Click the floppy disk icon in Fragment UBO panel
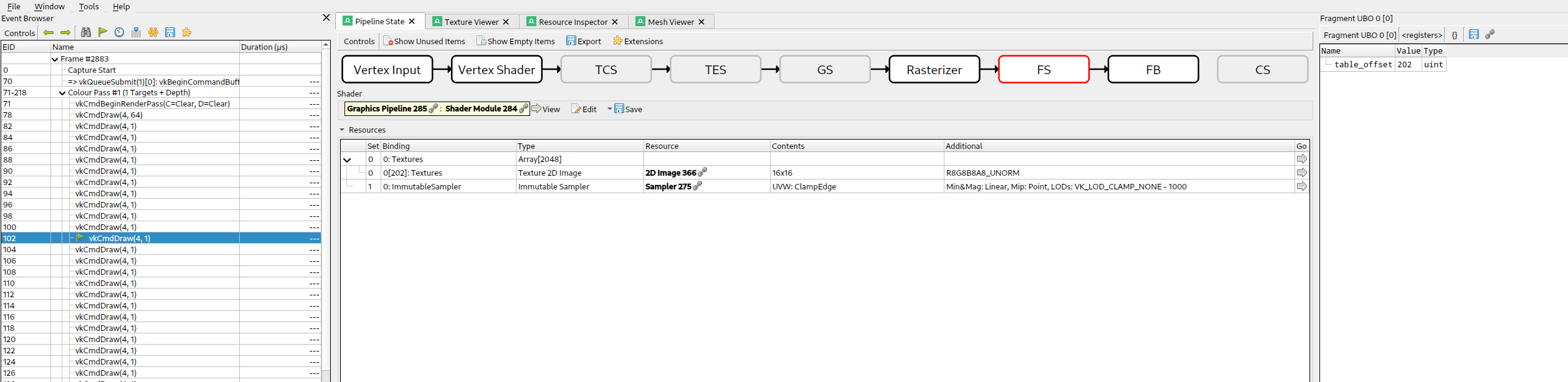This screenshot has width=1568, height=382. (1473, 35)
